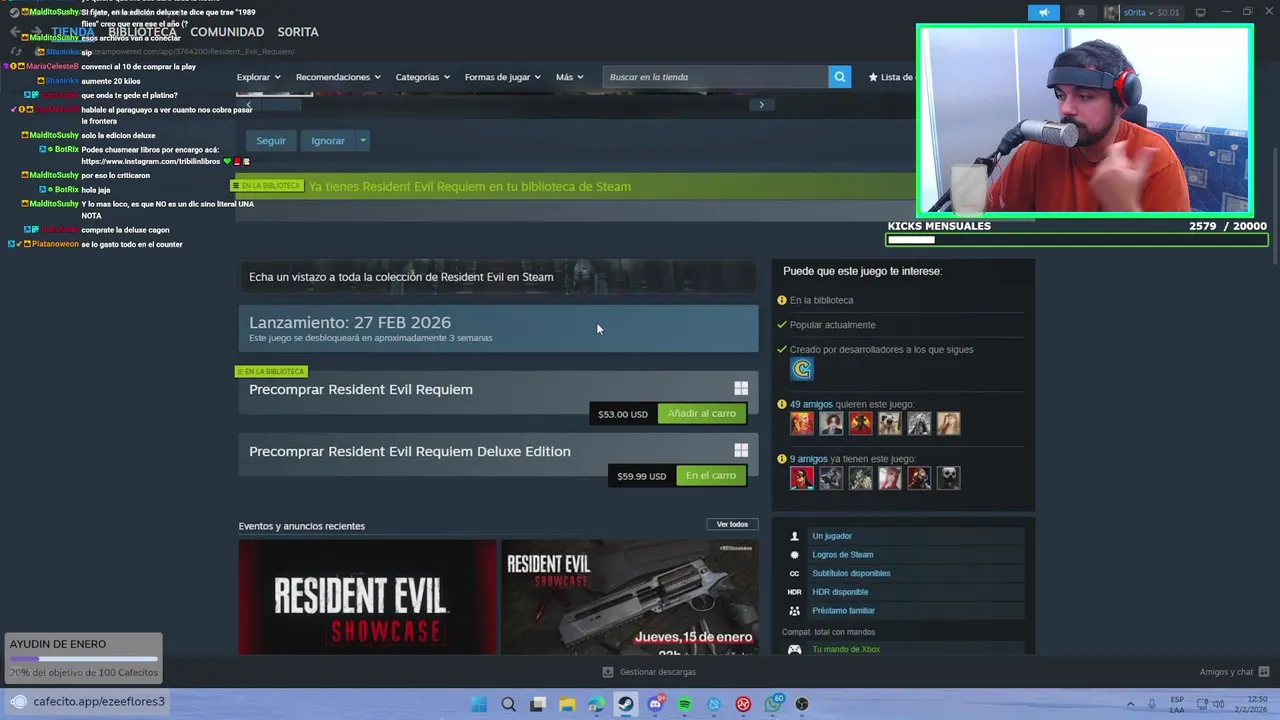
Task: Open the '9 amigos' owners link
Action: [x=808, y=459]
